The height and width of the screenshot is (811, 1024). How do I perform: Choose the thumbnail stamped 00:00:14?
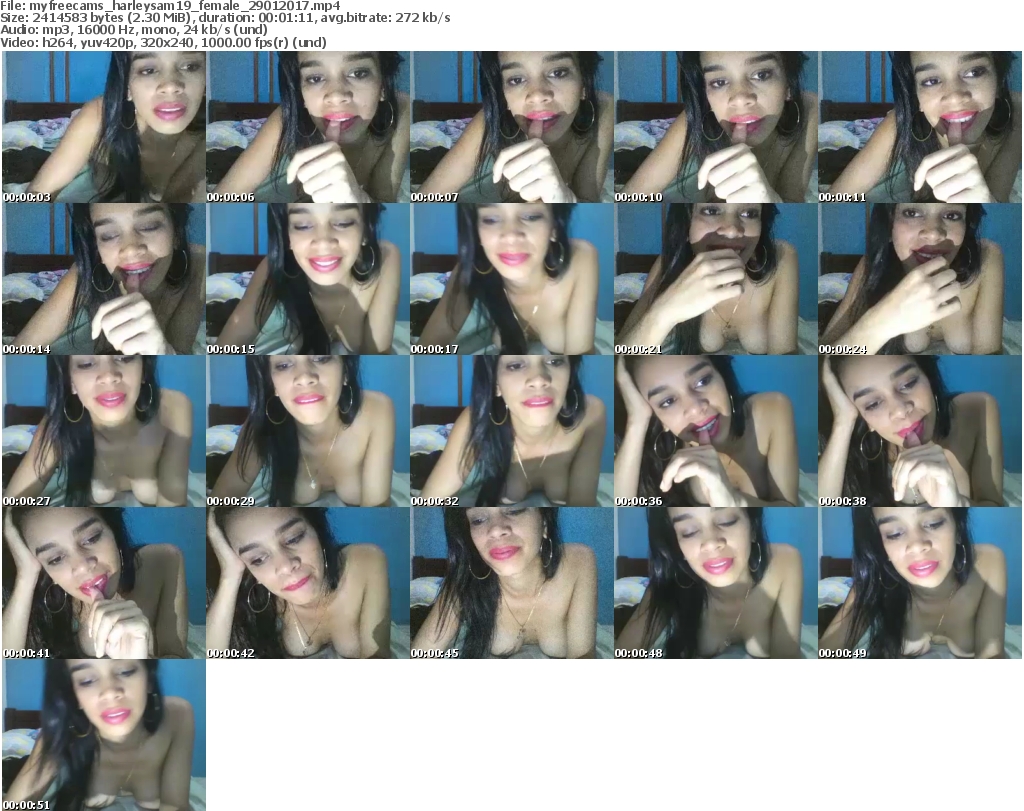(104, 279)
